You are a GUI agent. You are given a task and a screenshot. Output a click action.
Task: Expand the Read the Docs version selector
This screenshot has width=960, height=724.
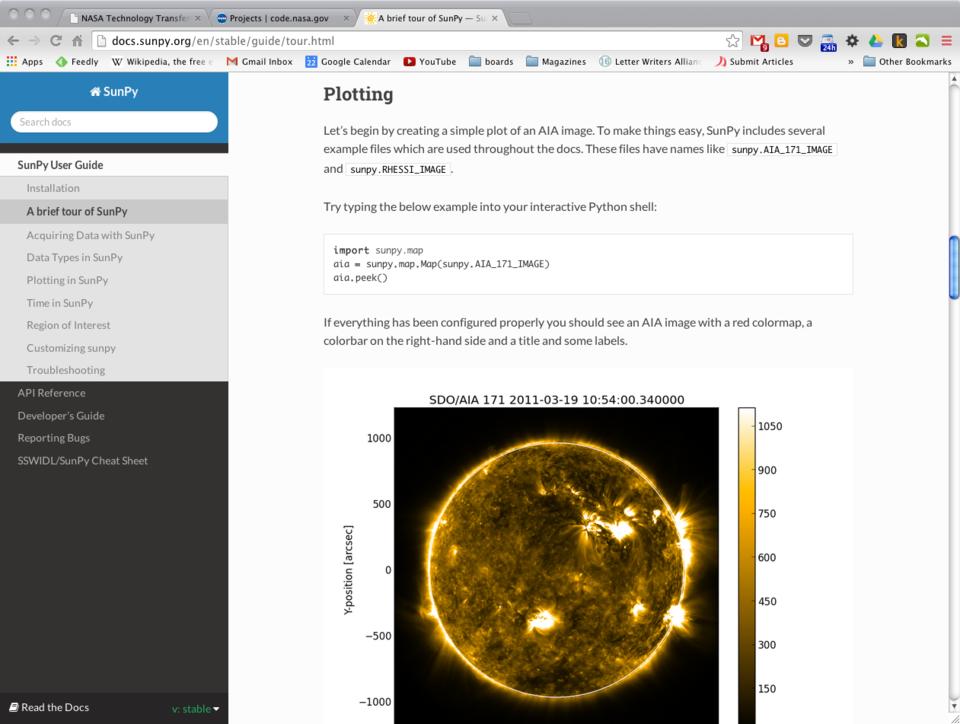(x=195, y=709)
